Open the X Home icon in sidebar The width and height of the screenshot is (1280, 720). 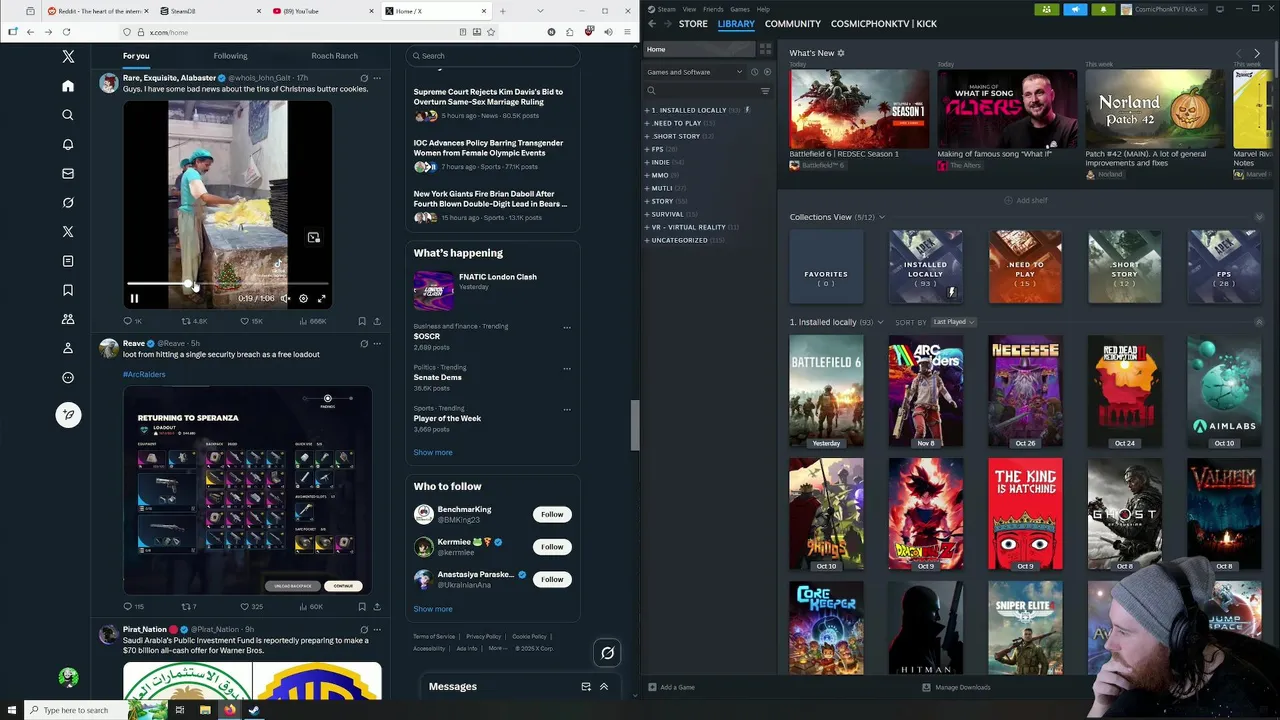[x=68, y=86]
